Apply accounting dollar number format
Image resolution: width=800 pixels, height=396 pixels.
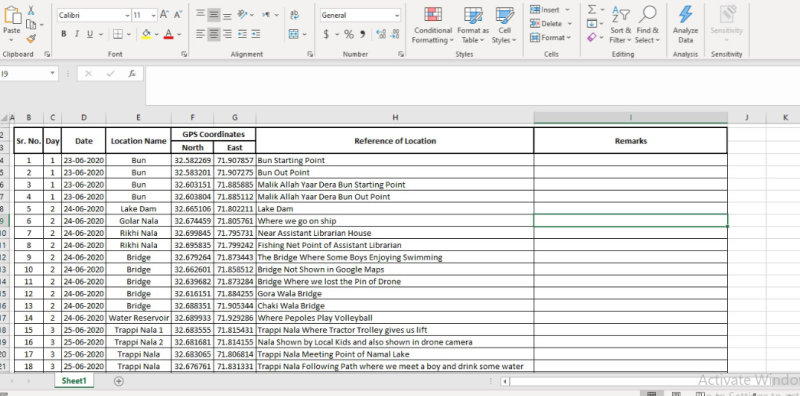[326, 34]
